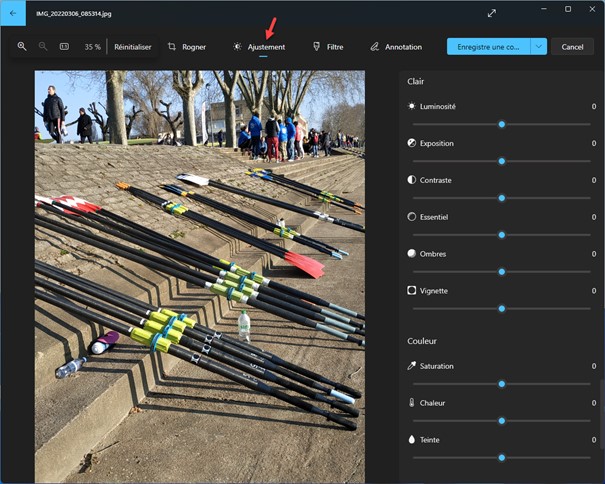Click the Luminosité slider handle

[x=502, y=124]
